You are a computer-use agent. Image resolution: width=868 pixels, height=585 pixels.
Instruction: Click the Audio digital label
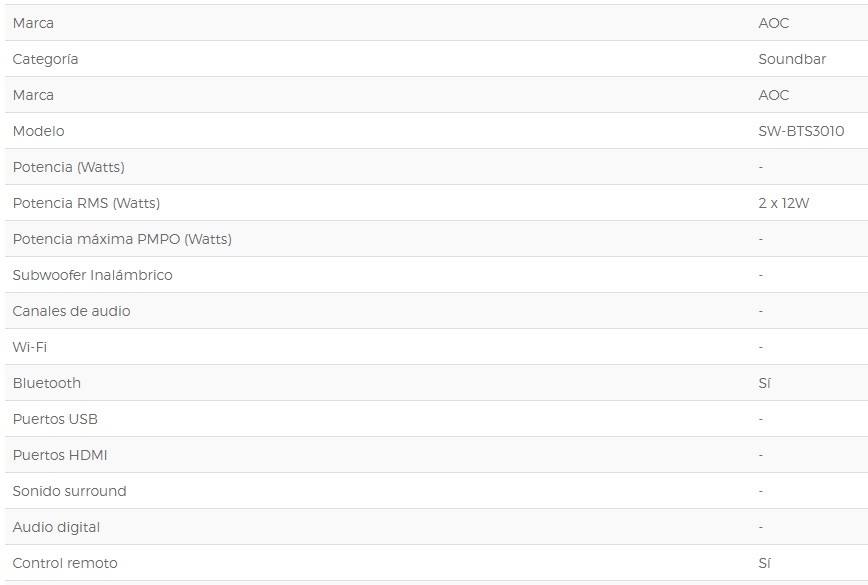pyautogui.click(x=56, y=527)
